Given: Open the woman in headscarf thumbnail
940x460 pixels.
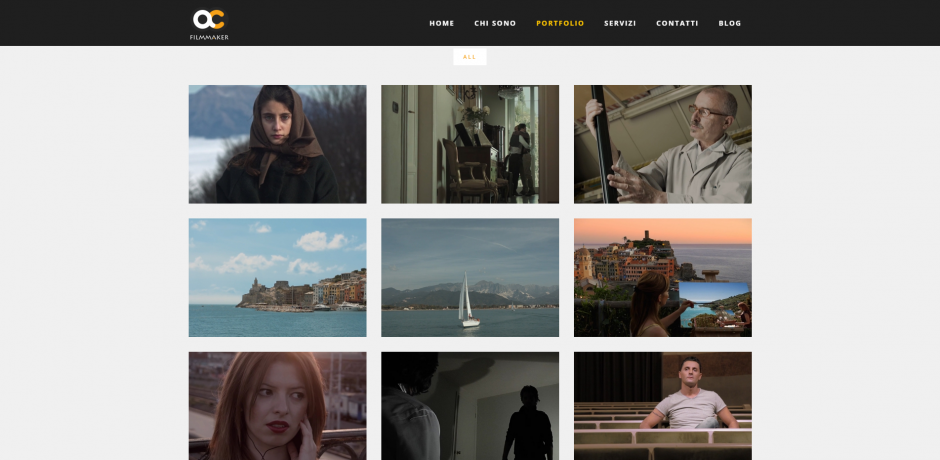Looking at the screenshot, I should pos(277,144).
